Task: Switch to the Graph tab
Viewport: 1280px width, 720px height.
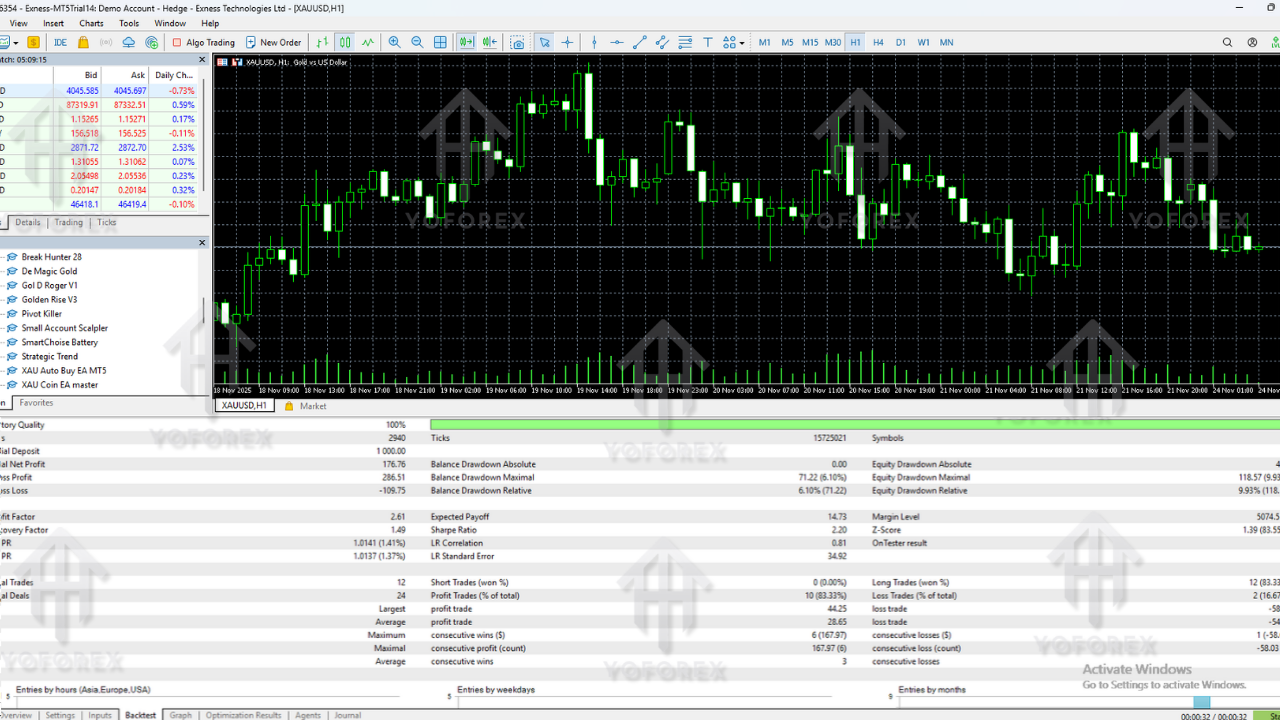Action: [180, 715]
